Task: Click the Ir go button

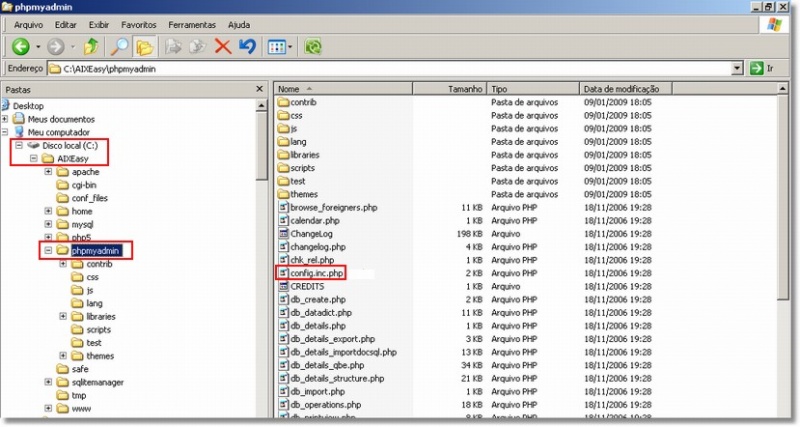Action: (x=762, y=69)
